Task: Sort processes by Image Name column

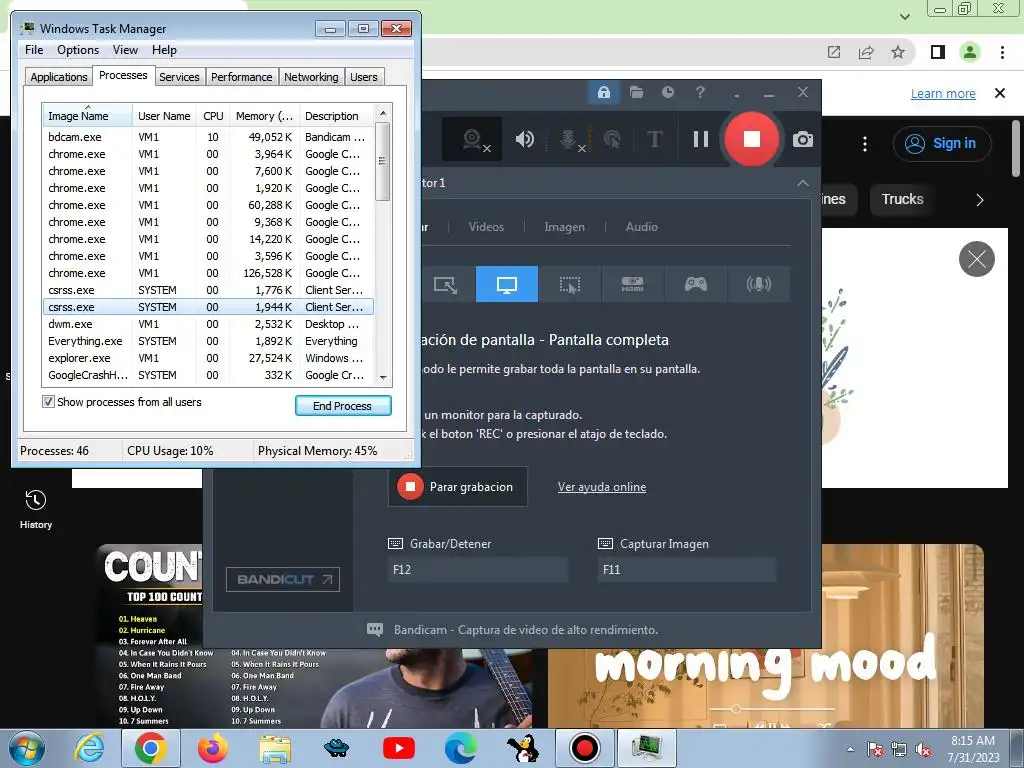Action: [x=87, y=116]
